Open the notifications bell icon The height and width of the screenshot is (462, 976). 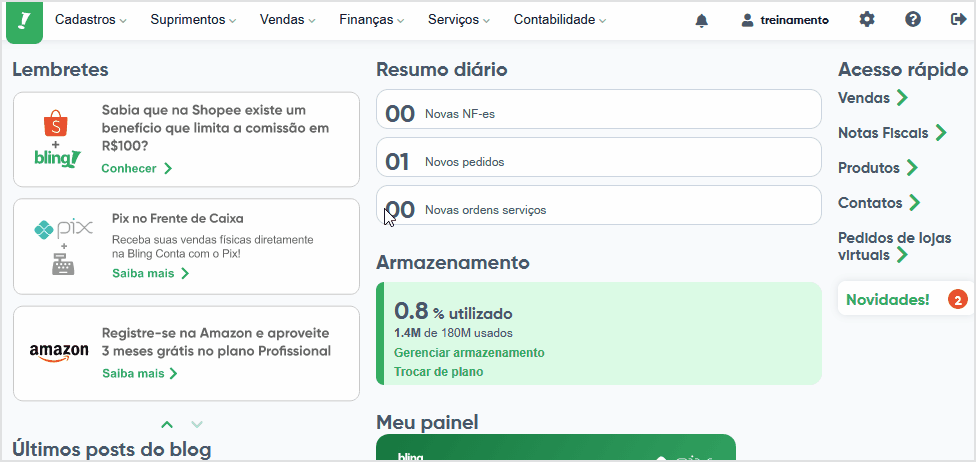click(702, 21)
